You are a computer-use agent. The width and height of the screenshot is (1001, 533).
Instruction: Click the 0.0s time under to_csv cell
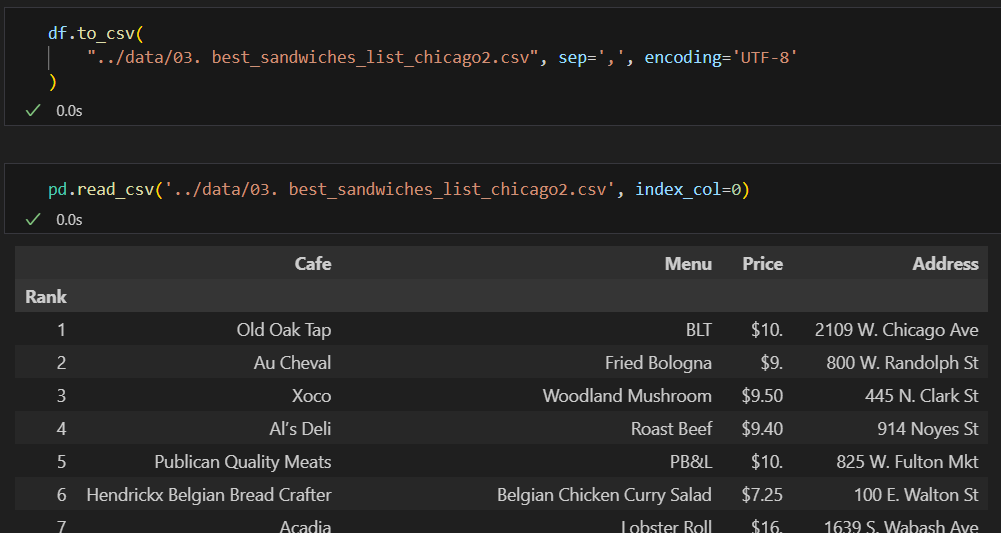coord(69,110)
